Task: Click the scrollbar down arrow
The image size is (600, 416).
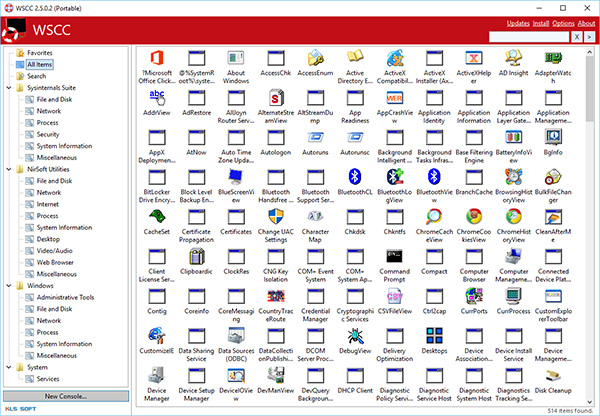Action: point(589,402)
